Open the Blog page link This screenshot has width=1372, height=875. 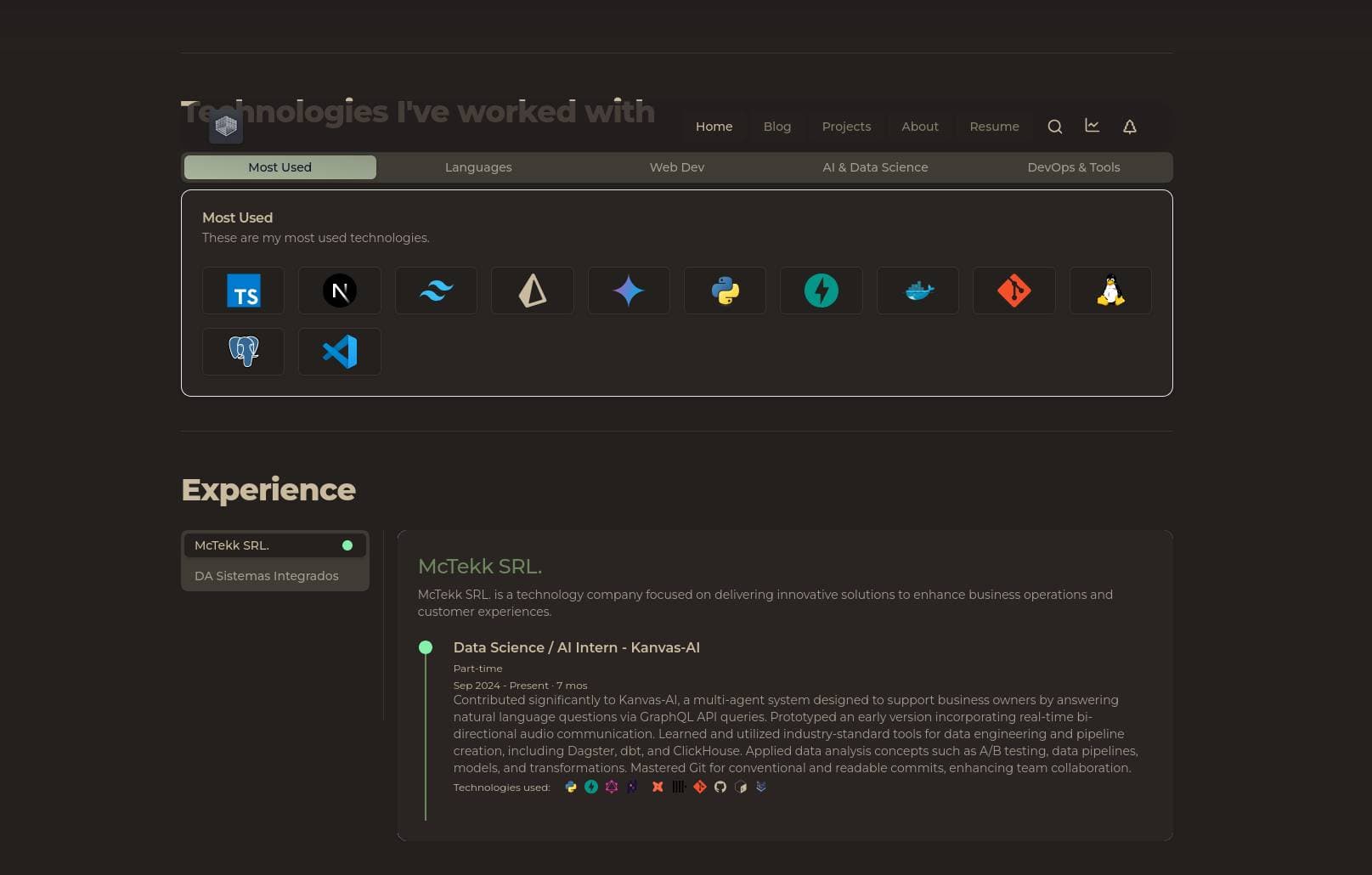(777, 127)
